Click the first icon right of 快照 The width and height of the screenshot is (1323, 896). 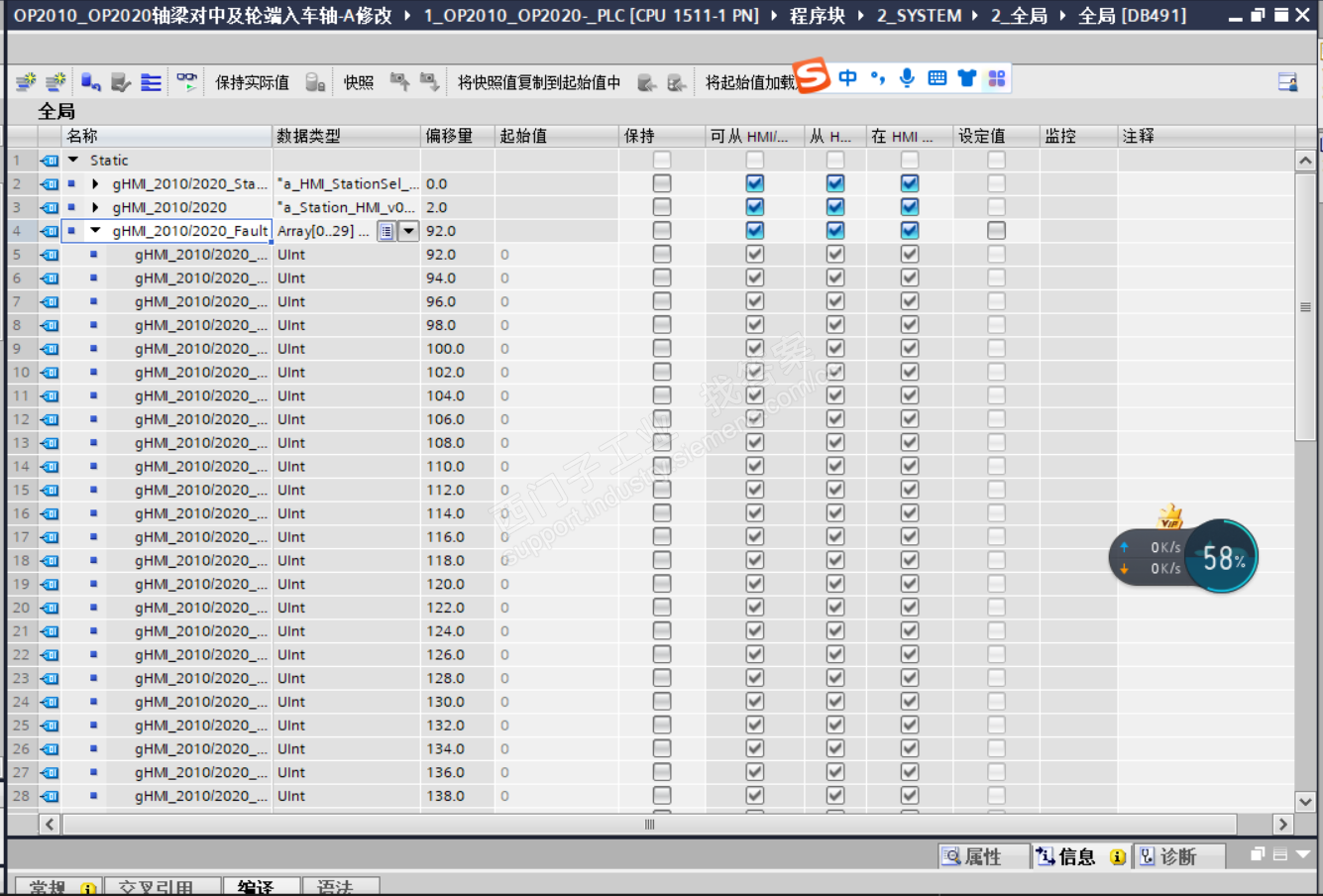coord(399,82)
